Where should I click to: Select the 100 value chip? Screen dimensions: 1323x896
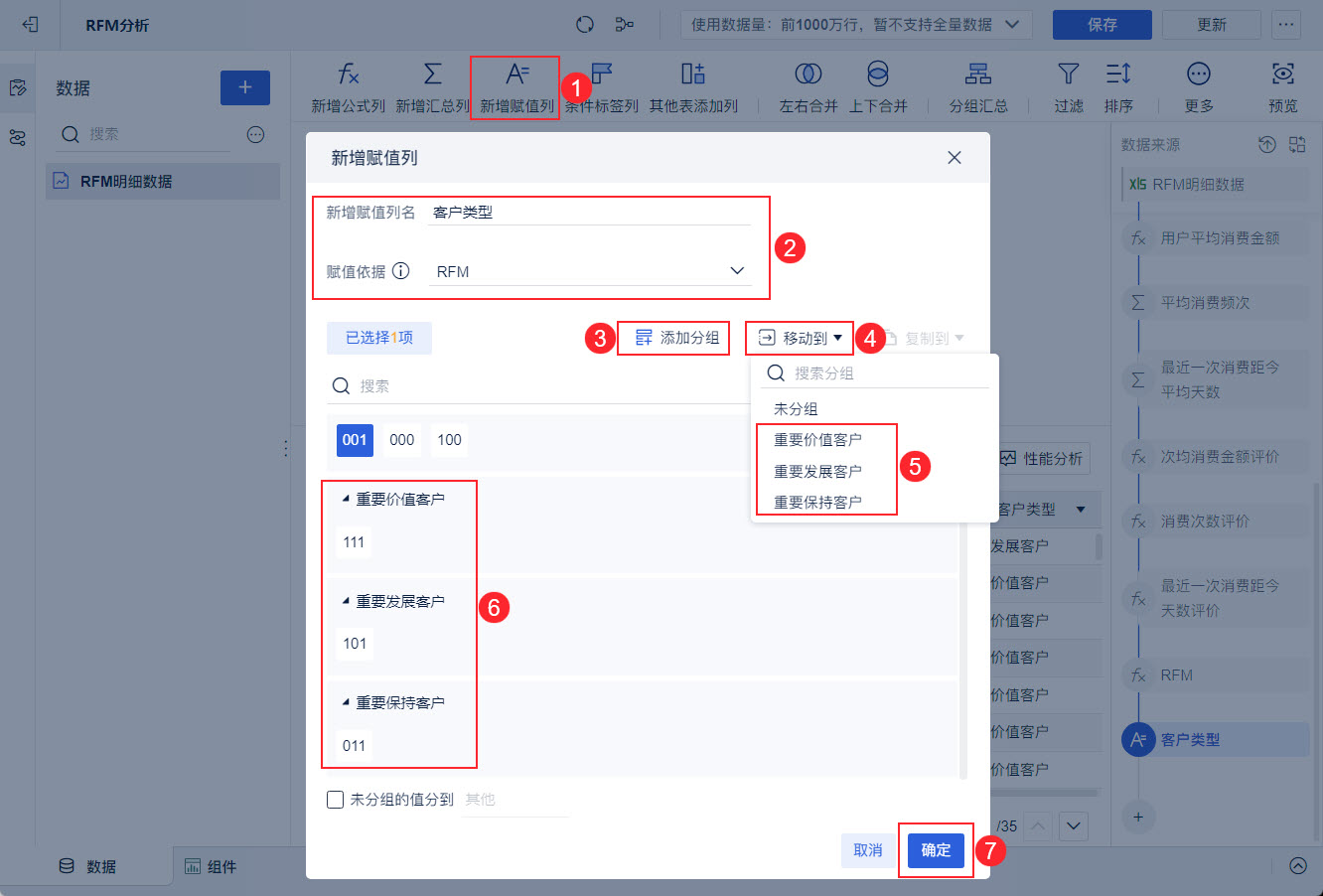[x=450, y=440]
